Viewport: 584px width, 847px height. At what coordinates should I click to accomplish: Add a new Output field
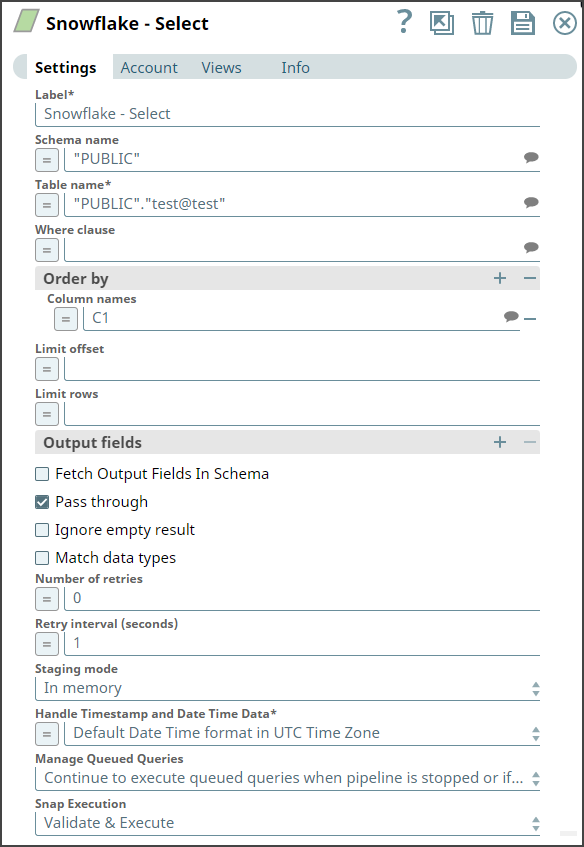pyautogui.click(x=500, y=442)
